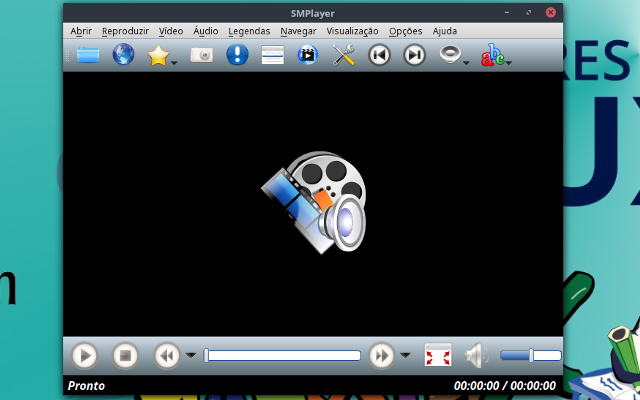Expand the rewind options dropdown arrow
This screenshot has width=640, height=400.
point(191,356)
